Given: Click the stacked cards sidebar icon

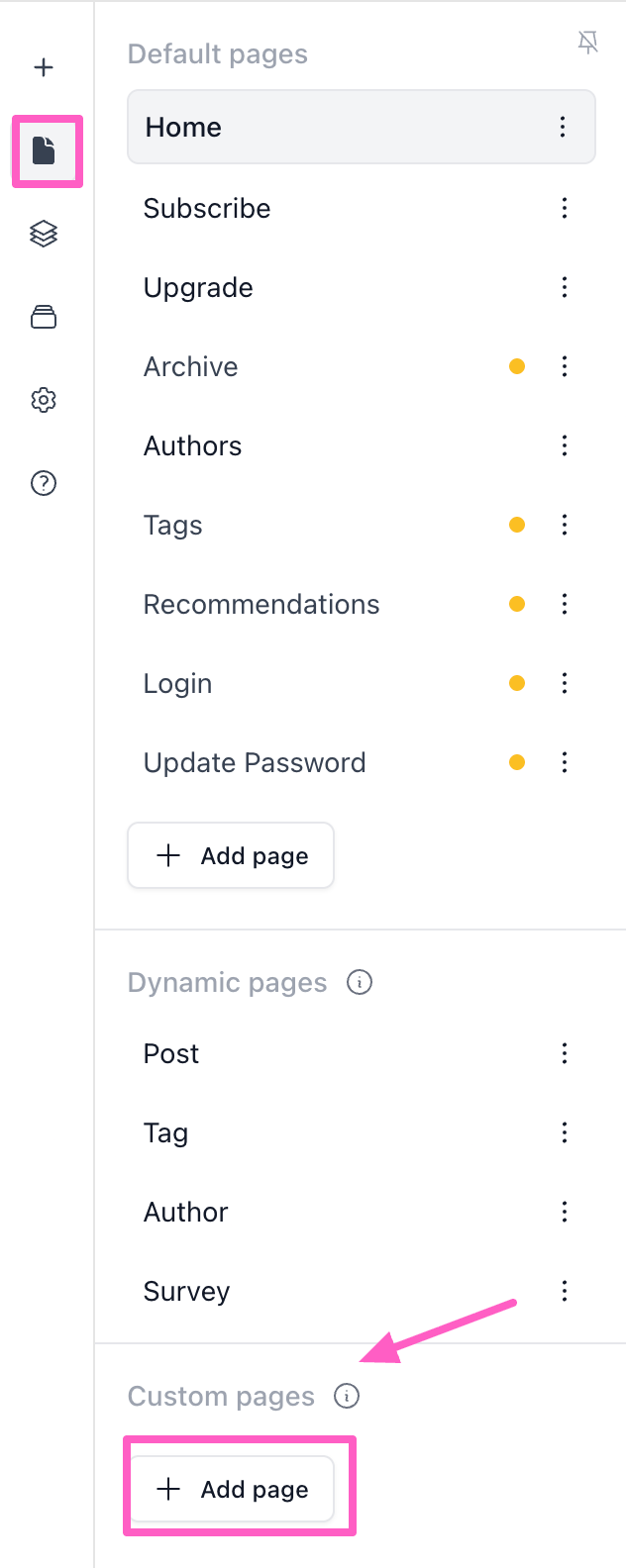Looking at the screenshot, I should tap(44, 317).
